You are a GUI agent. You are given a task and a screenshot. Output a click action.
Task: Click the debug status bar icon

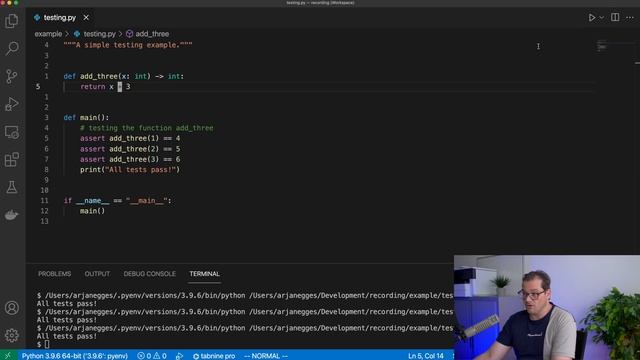click(x=179, y=356)
